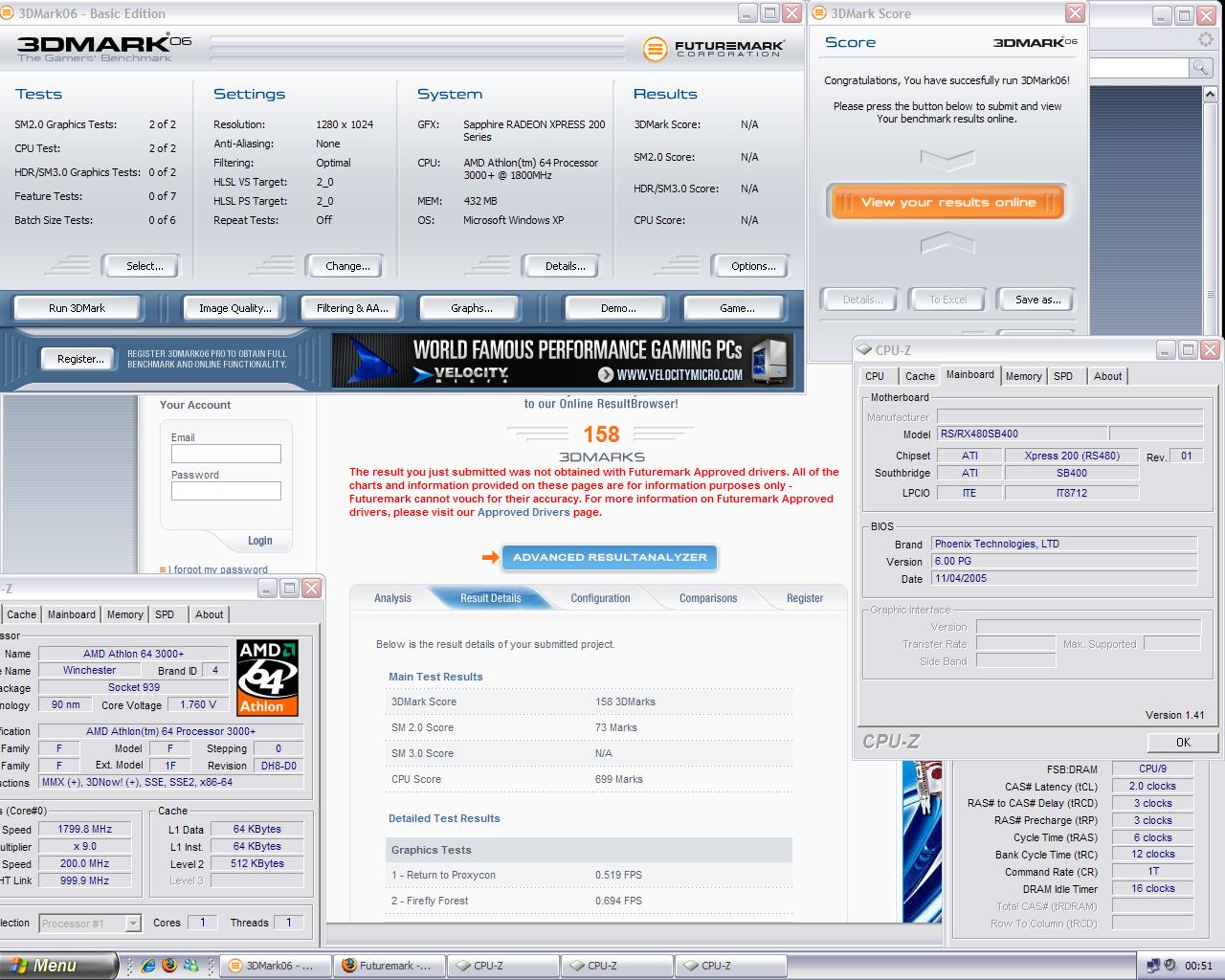Click the Login button under Your Account
Image resolution: width=1225 pixels, height=980 pixels.
(x=260, y=541)
